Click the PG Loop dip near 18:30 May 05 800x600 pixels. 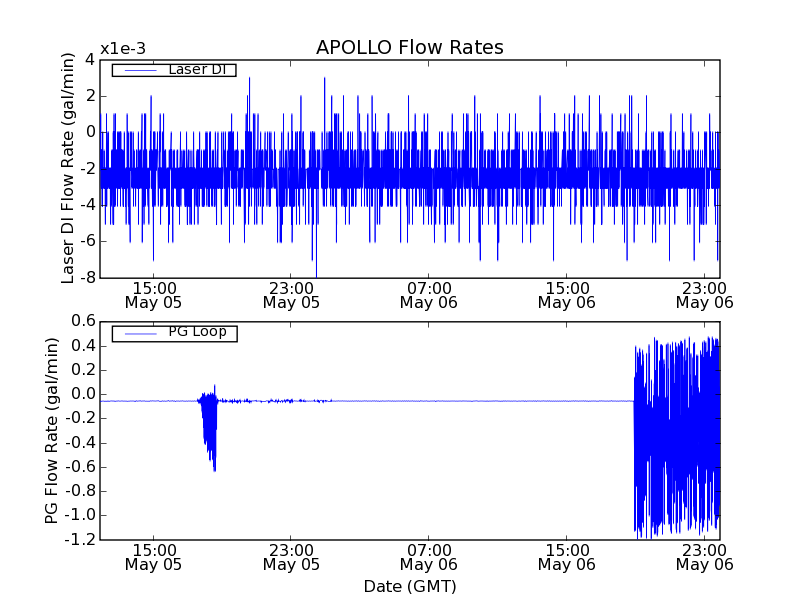coord(209,429)
